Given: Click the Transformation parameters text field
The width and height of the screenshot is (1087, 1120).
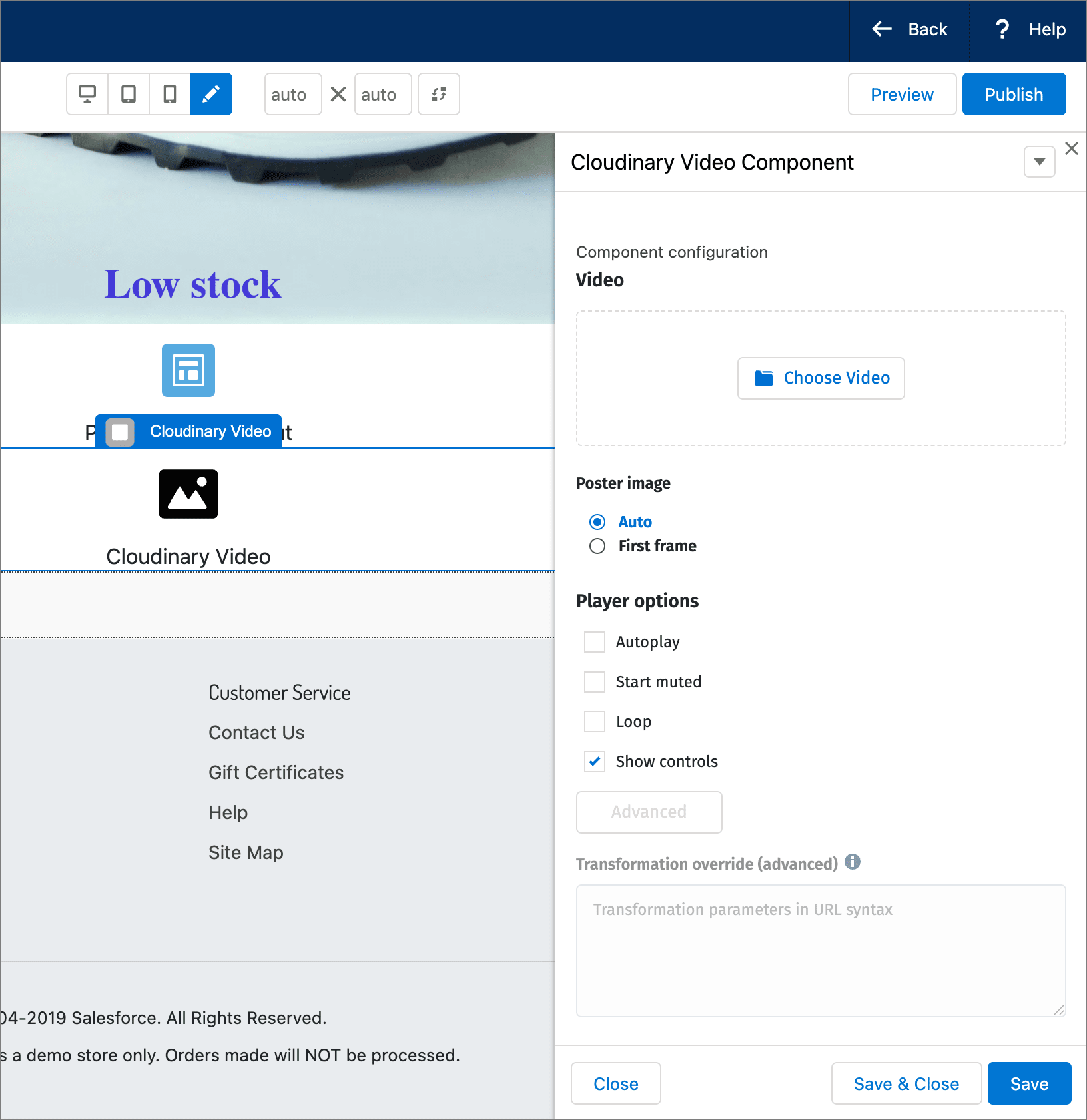Looking at the screenshot, I should click(x=819, y=949).
